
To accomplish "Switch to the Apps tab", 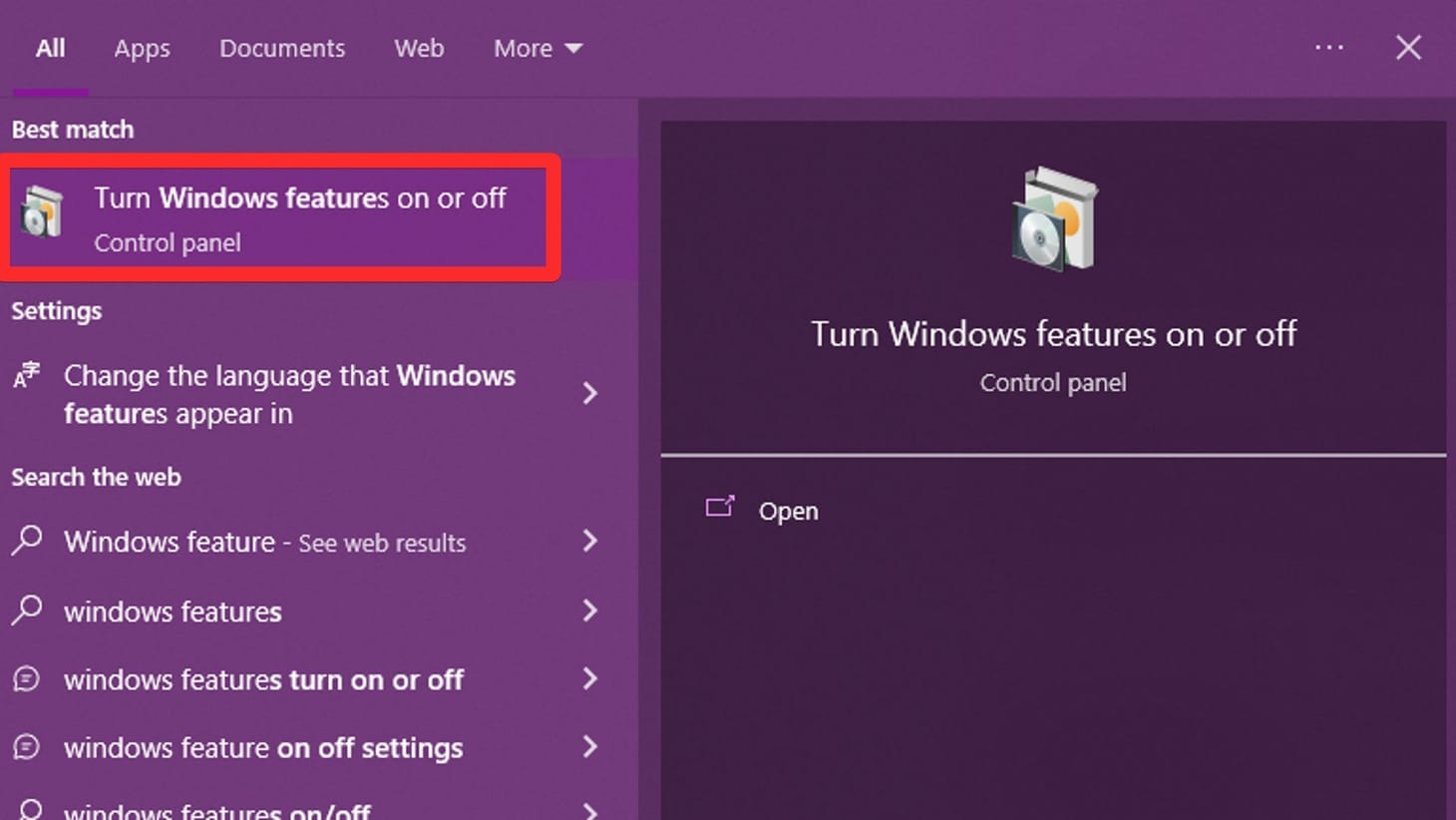I will pos(141,47).
